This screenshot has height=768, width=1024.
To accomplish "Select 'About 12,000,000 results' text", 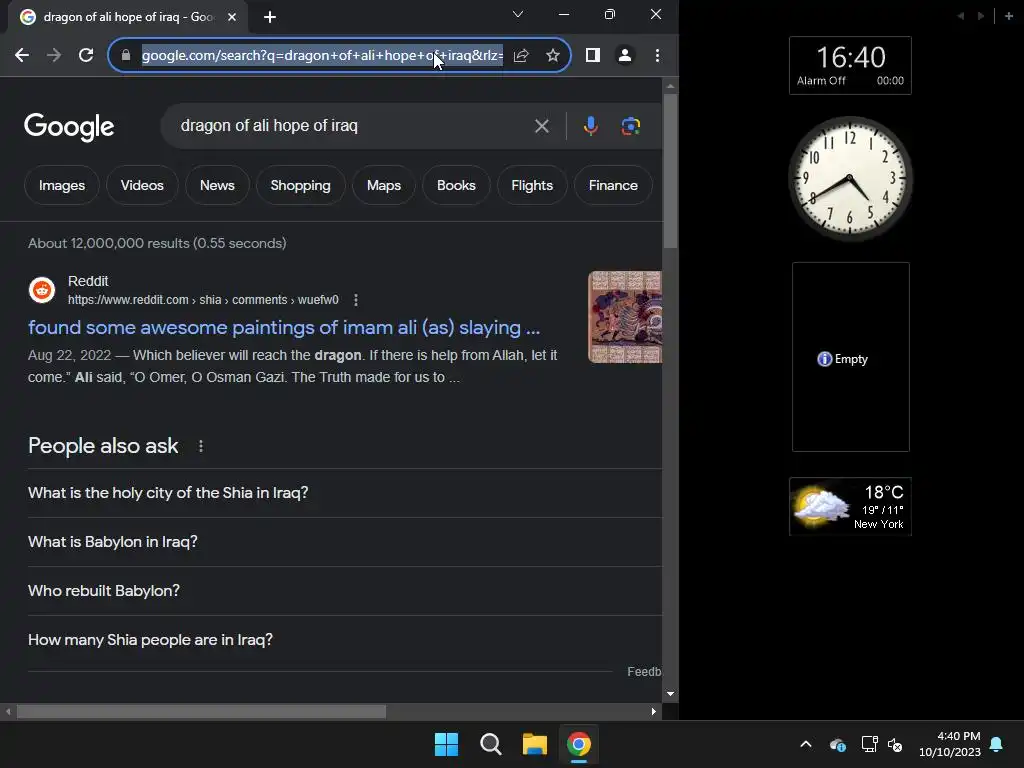I will (x=108, y=244).
